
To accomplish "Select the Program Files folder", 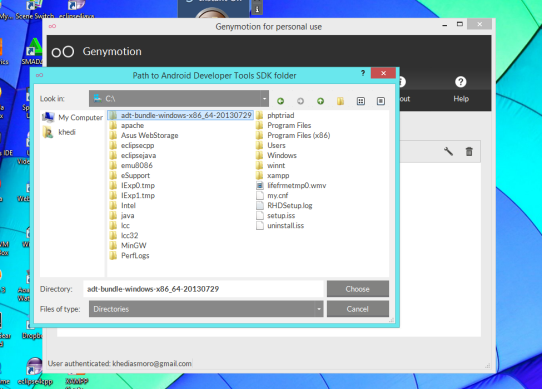I will coord(284,125).
